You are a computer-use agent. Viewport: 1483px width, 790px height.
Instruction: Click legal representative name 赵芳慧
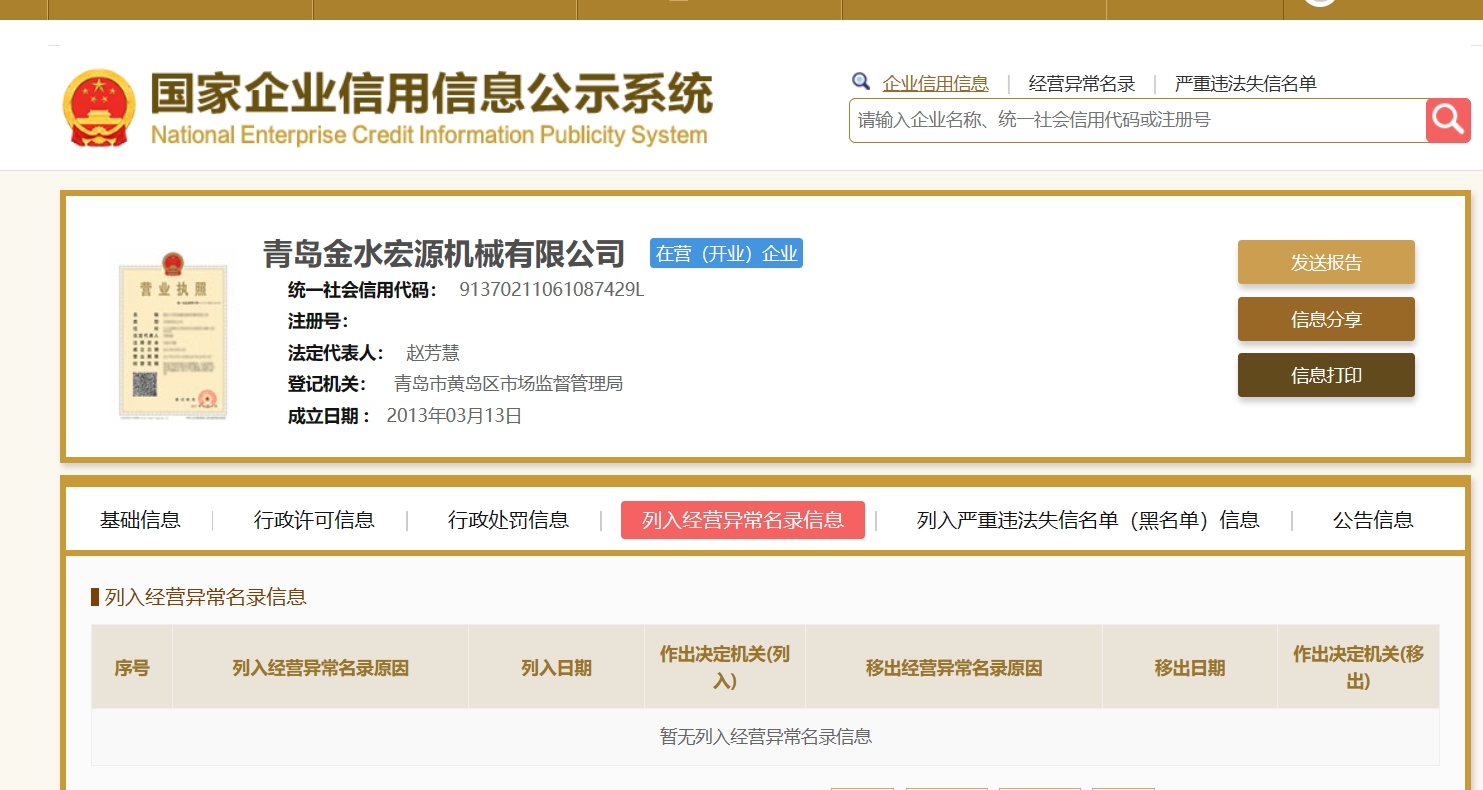[x=433, y=353]
